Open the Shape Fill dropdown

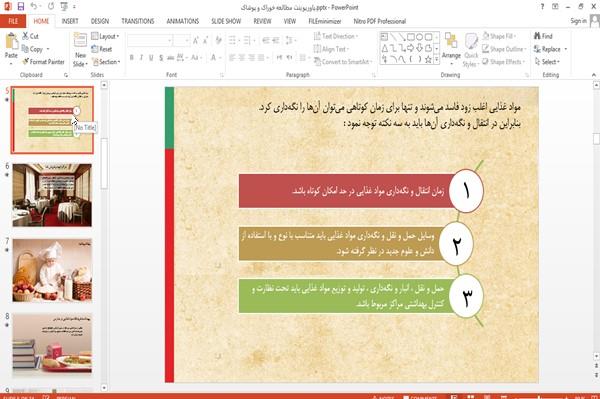click(x=499, y=36)
